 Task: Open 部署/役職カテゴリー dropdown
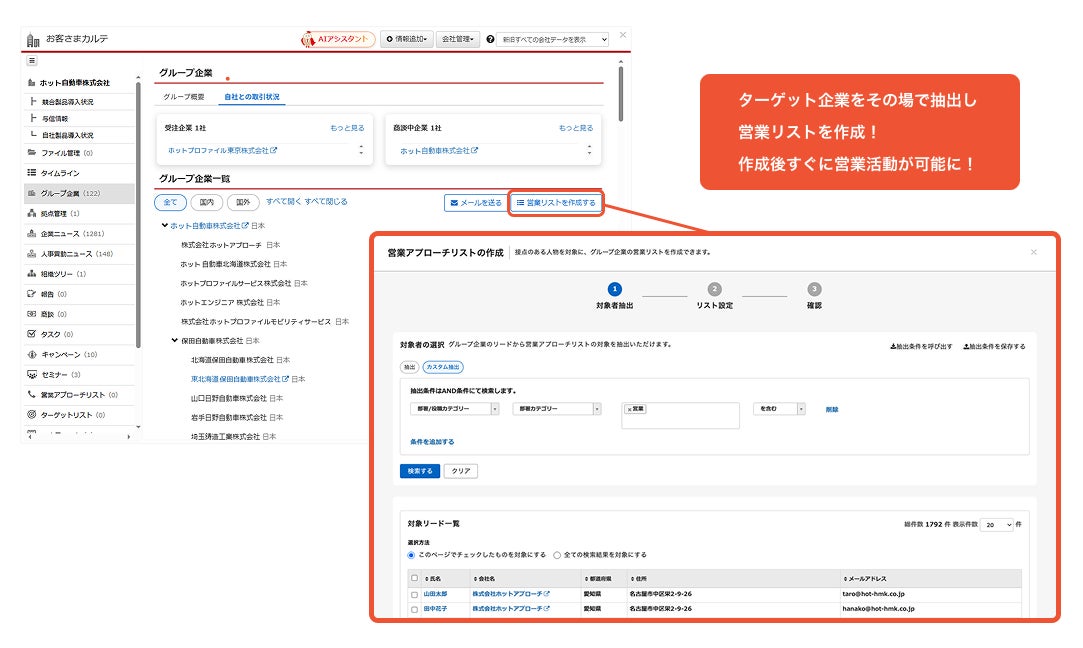[454, 409]
